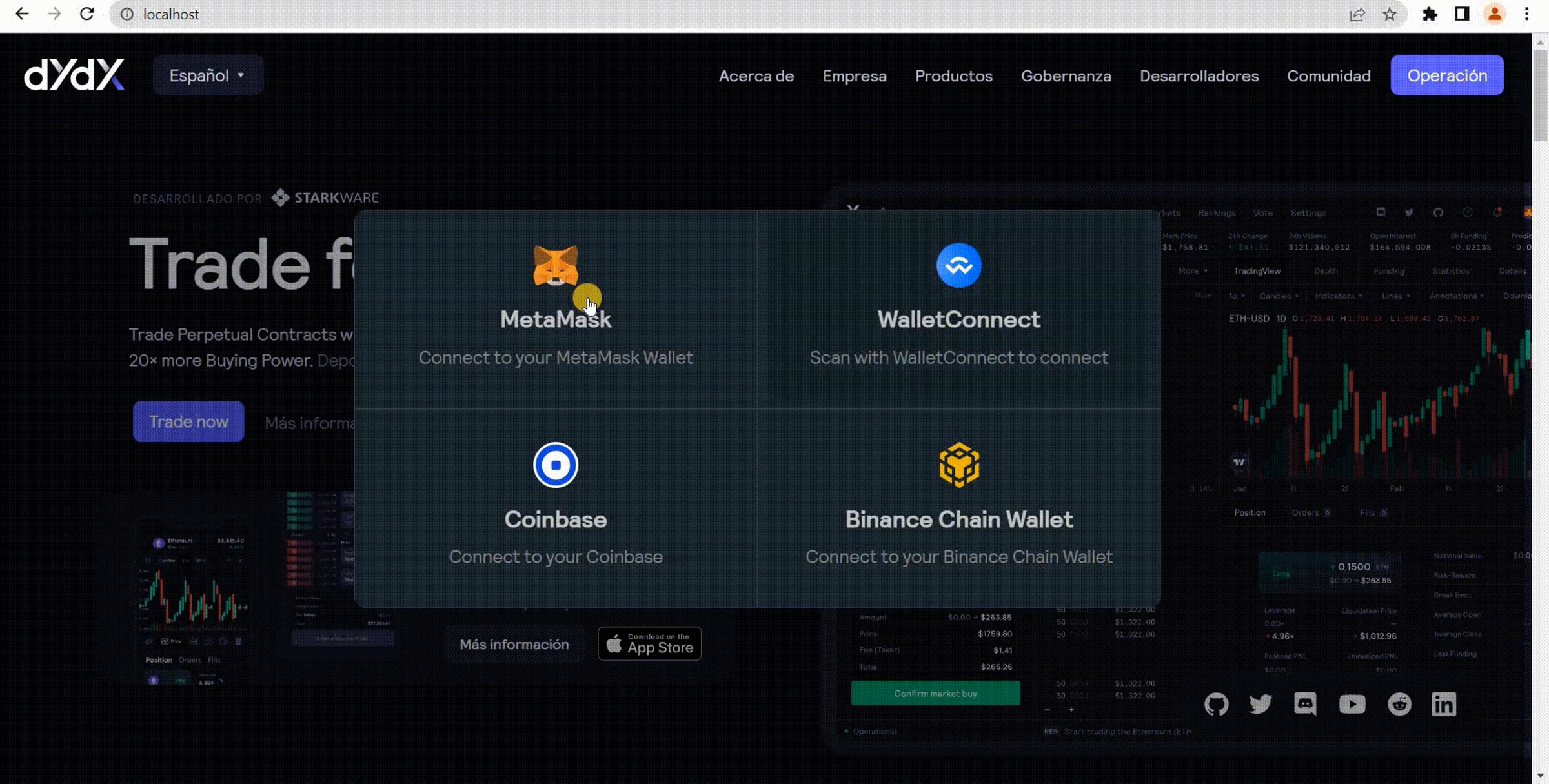Open the browser profile avatar
The image size is (1549, 784).
click(x=1495, y=14)
